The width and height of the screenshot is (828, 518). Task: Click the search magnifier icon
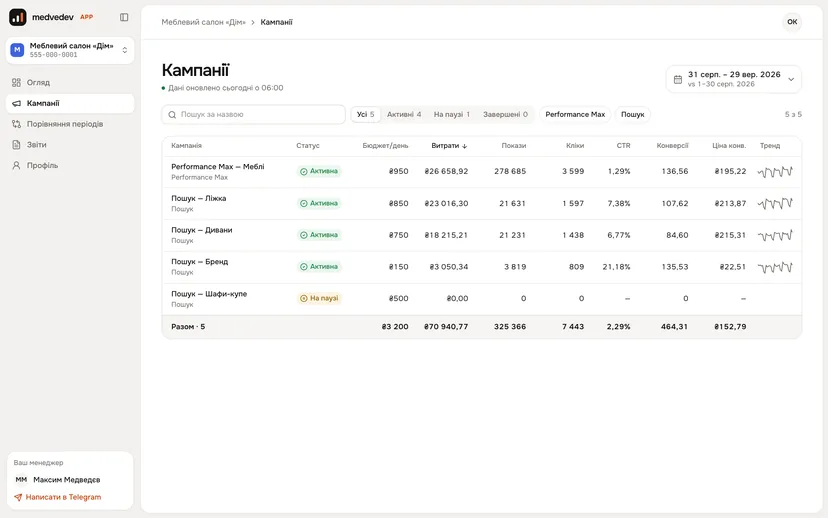point(172,115)
